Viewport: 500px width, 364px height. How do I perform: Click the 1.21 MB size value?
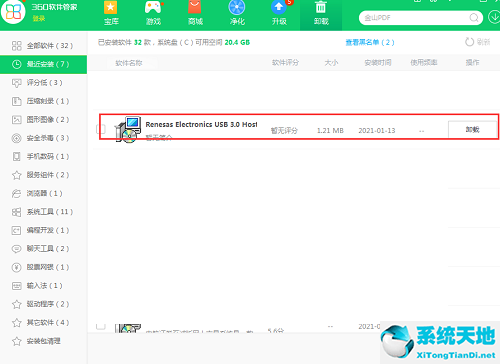click(330, 130)
